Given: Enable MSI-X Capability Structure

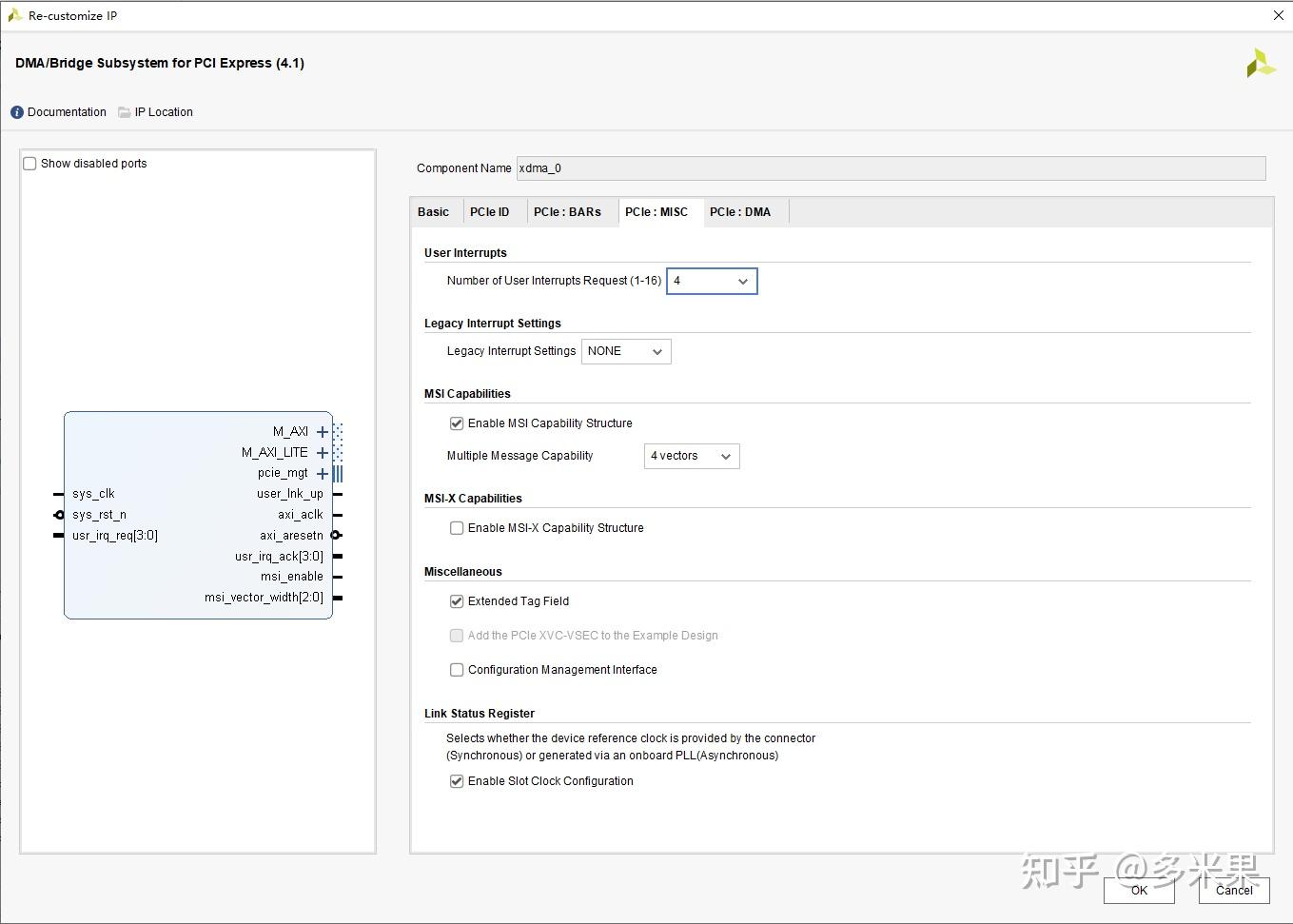Looking at the screenshot, I should [x=457, y=527].
